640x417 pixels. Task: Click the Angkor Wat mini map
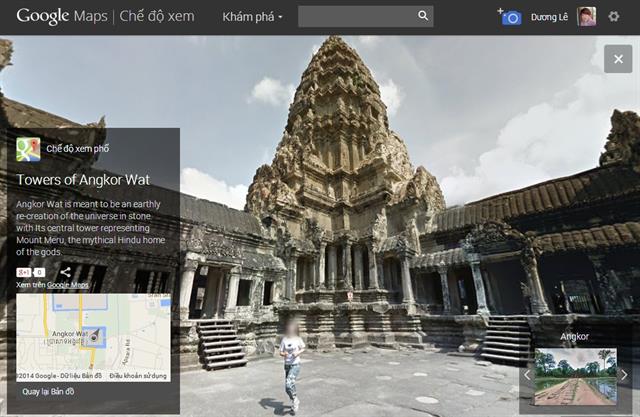point(93,337)
